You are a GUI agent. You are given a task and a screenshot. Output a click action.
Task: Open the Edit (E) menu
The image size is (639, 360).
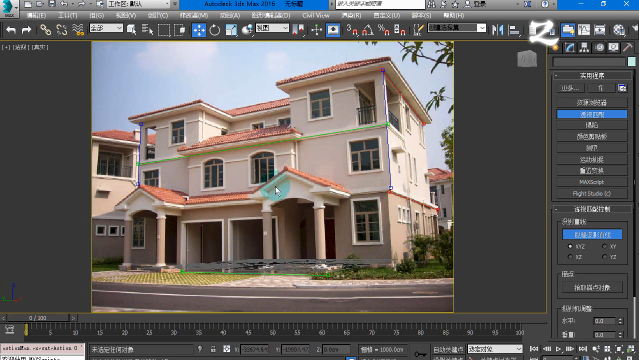36,15
